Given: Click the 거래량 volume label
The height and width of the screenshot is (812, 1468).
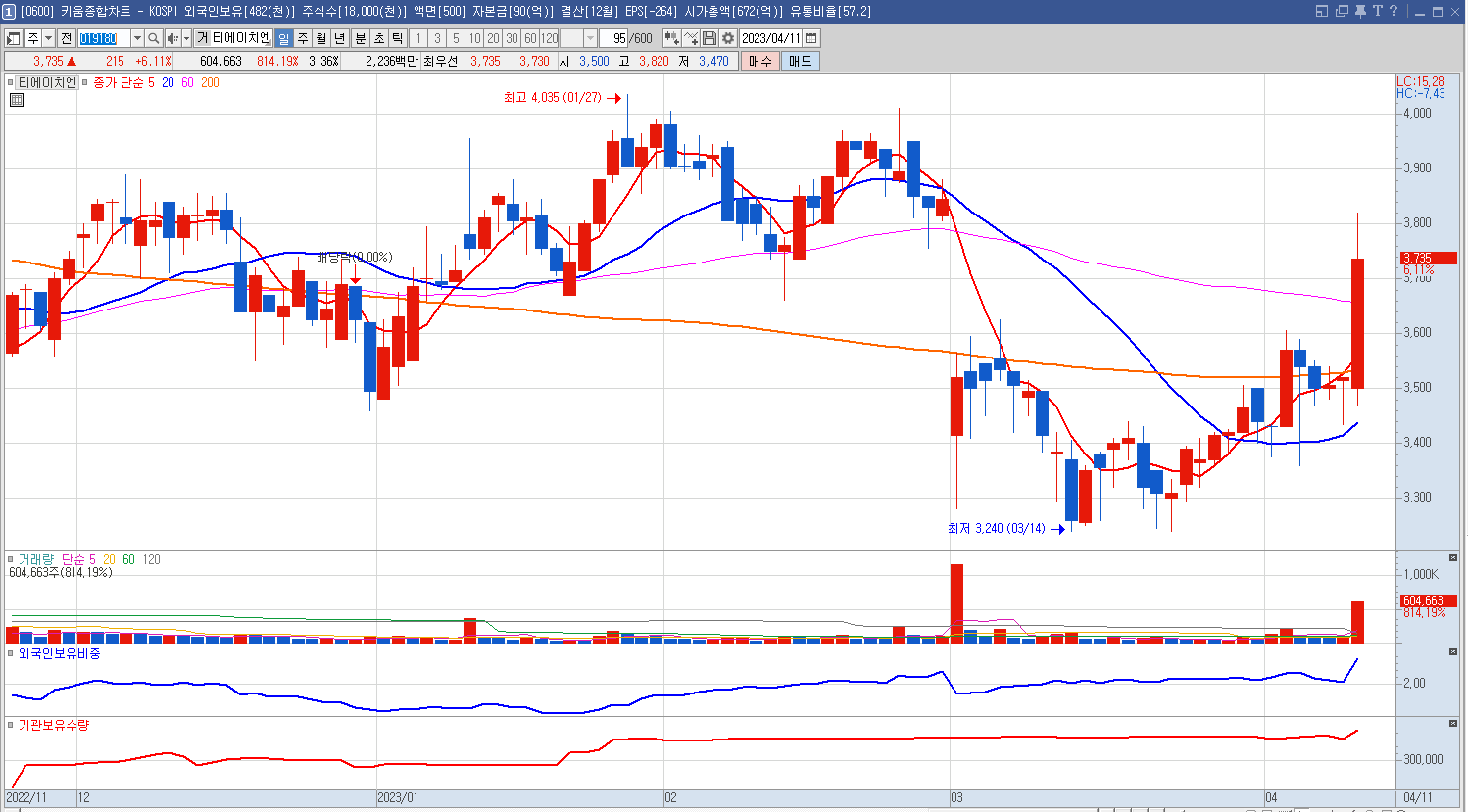Looking at the screenshot, I should pos(36,560).
